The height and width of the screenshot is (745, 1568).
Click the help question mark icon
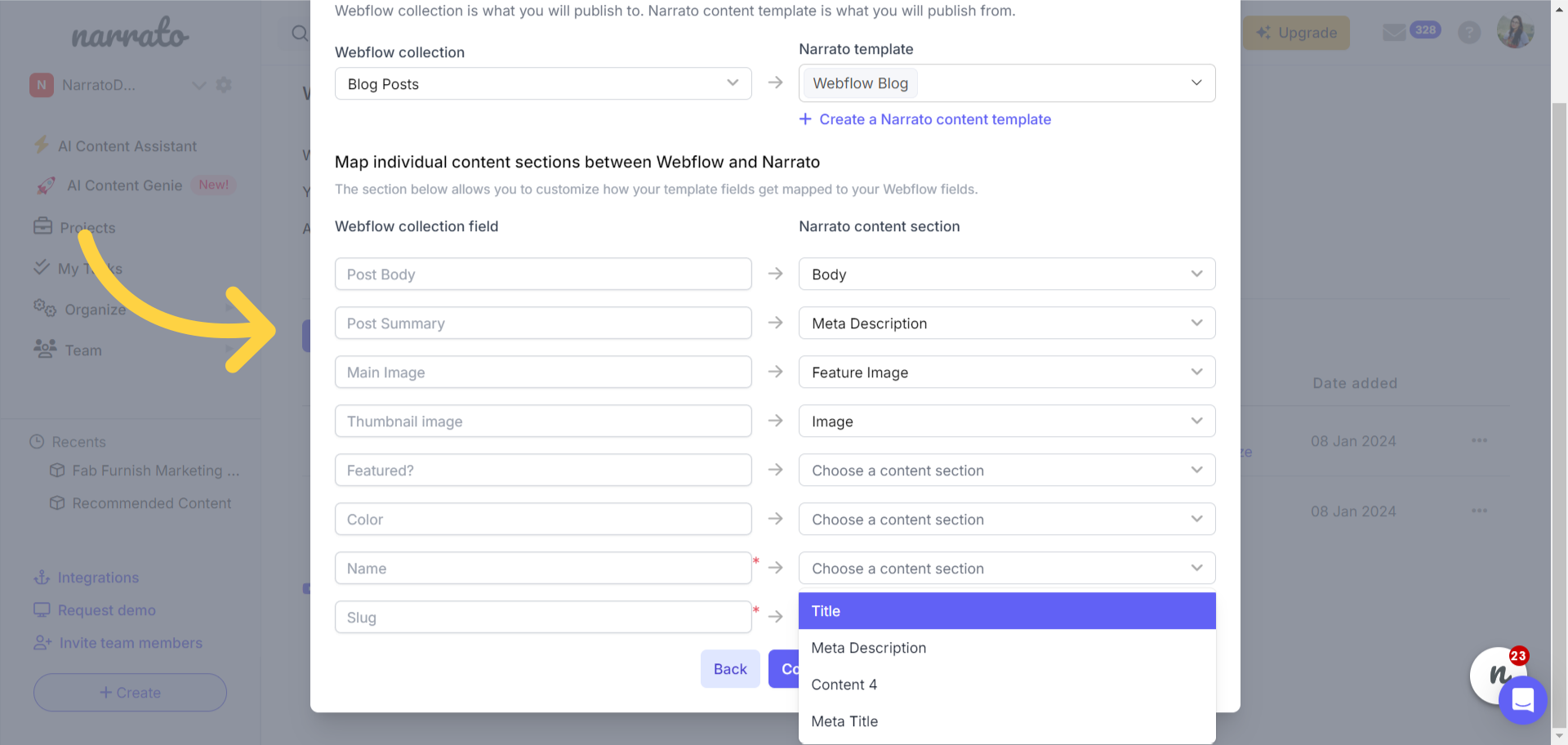click(x=1469, y=33)
